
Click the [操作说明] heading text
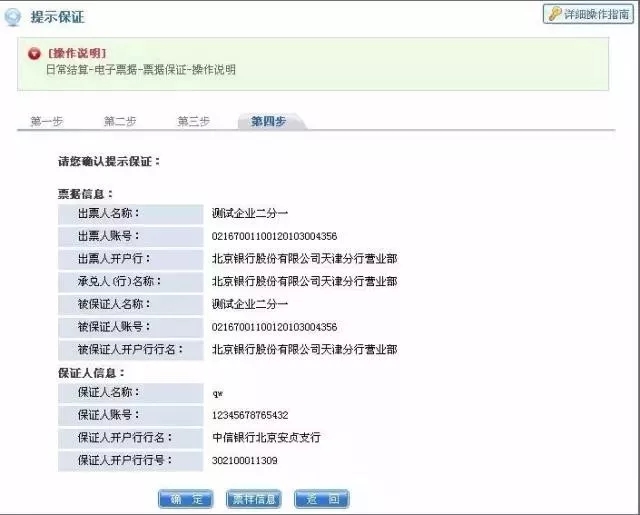tap(77, 53)
